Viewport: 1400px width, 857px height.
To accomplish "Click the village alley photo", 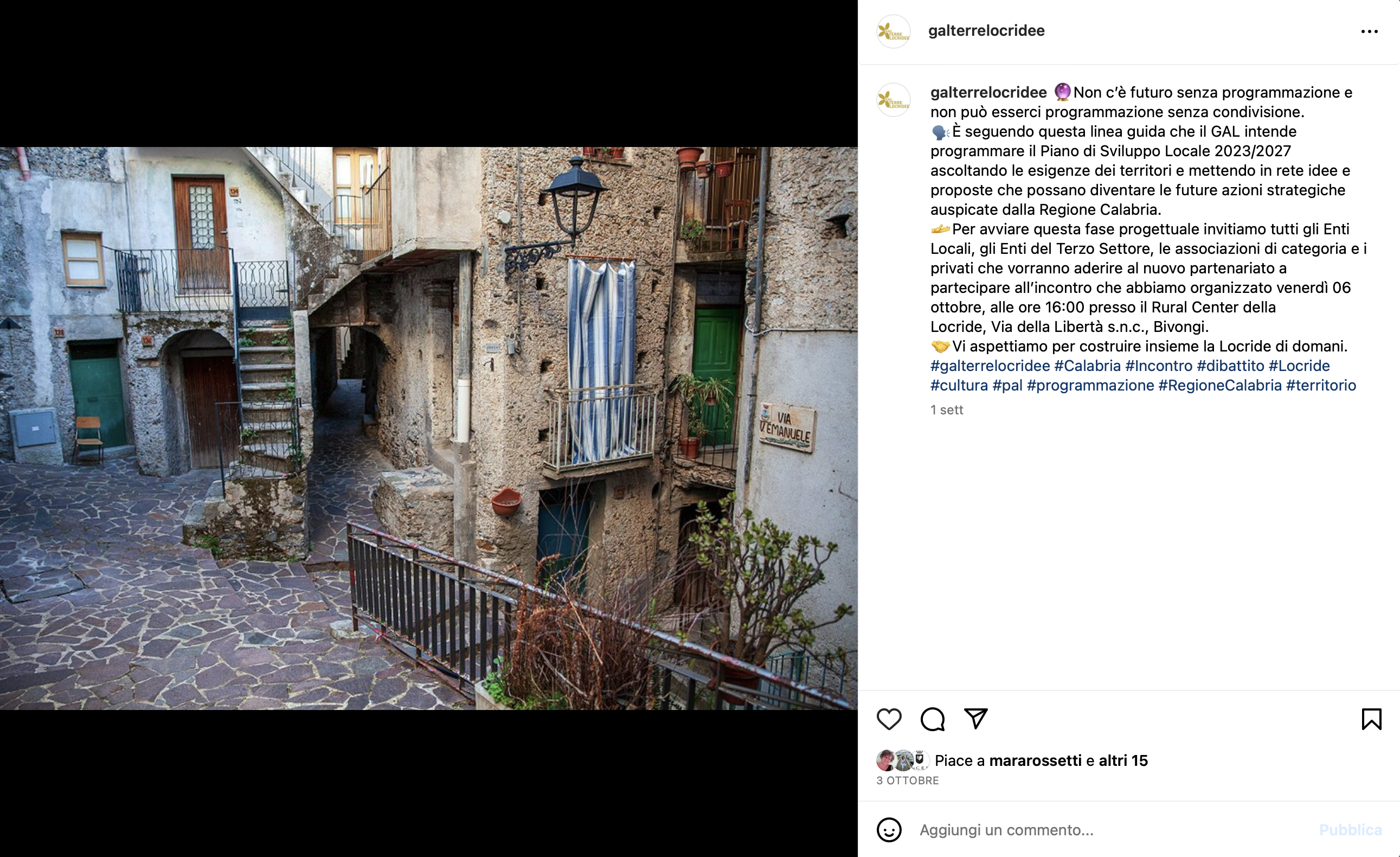I will [428, 428].
